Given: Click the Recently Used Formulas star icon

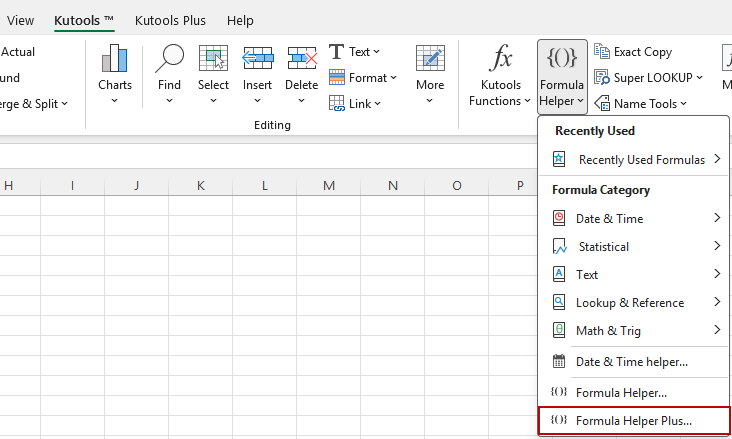Looking at the screenshot, I should [x=559, y=159].
